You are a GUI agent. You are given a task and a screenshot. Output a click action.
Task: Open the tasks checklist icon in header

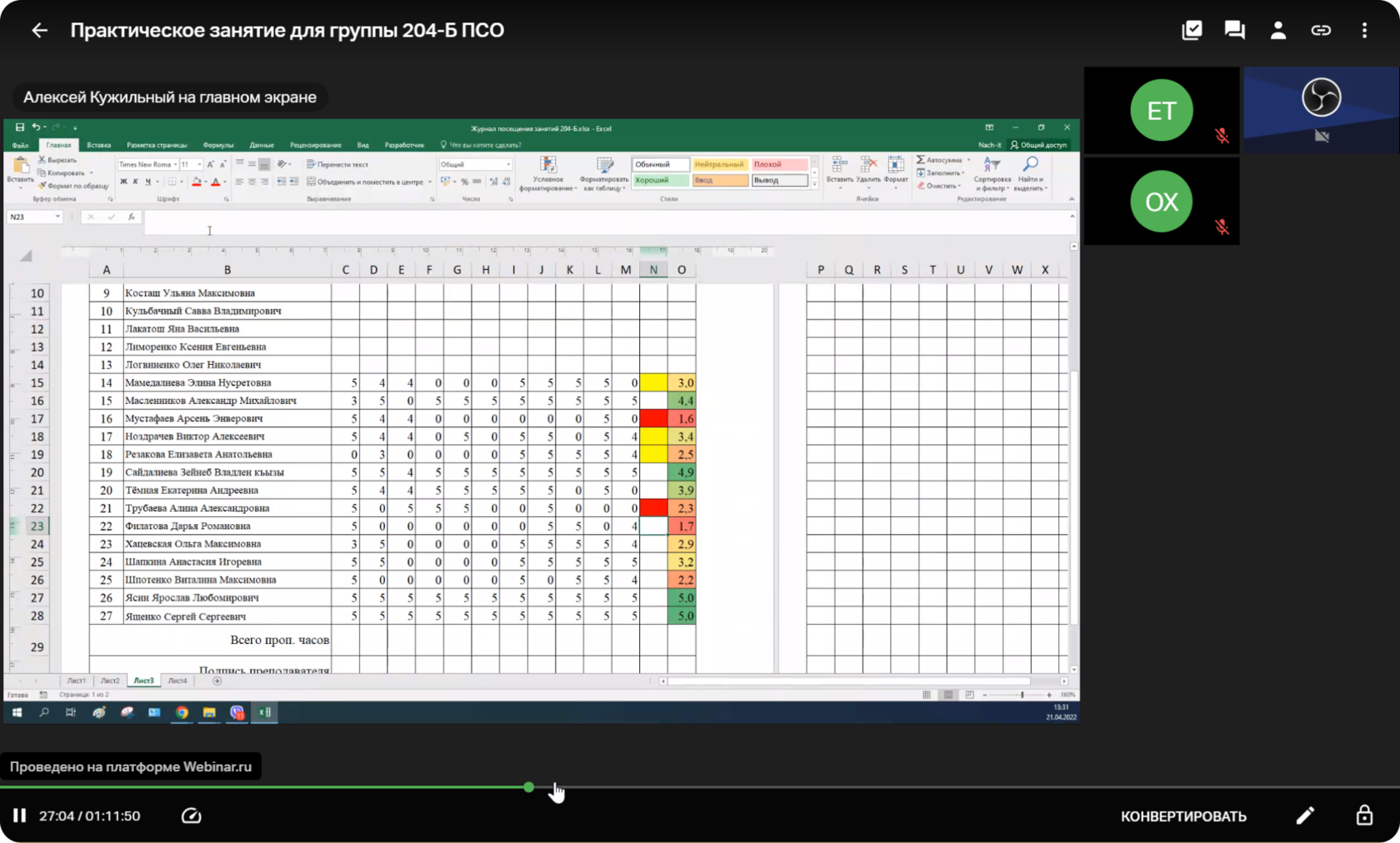point(1192,31)
